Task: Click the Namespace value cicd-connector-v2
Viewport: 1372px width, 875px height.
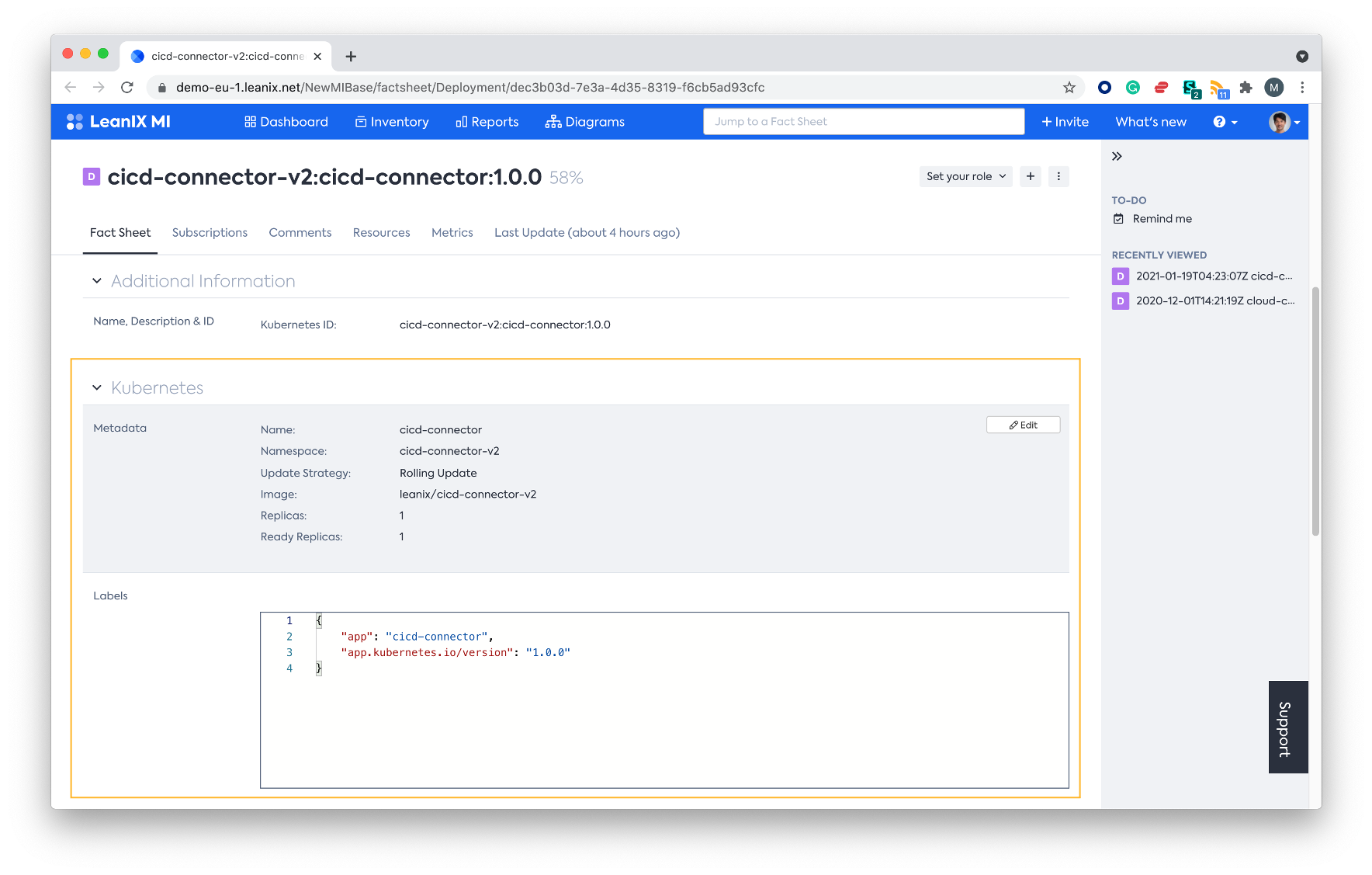Action: point(449,451)
